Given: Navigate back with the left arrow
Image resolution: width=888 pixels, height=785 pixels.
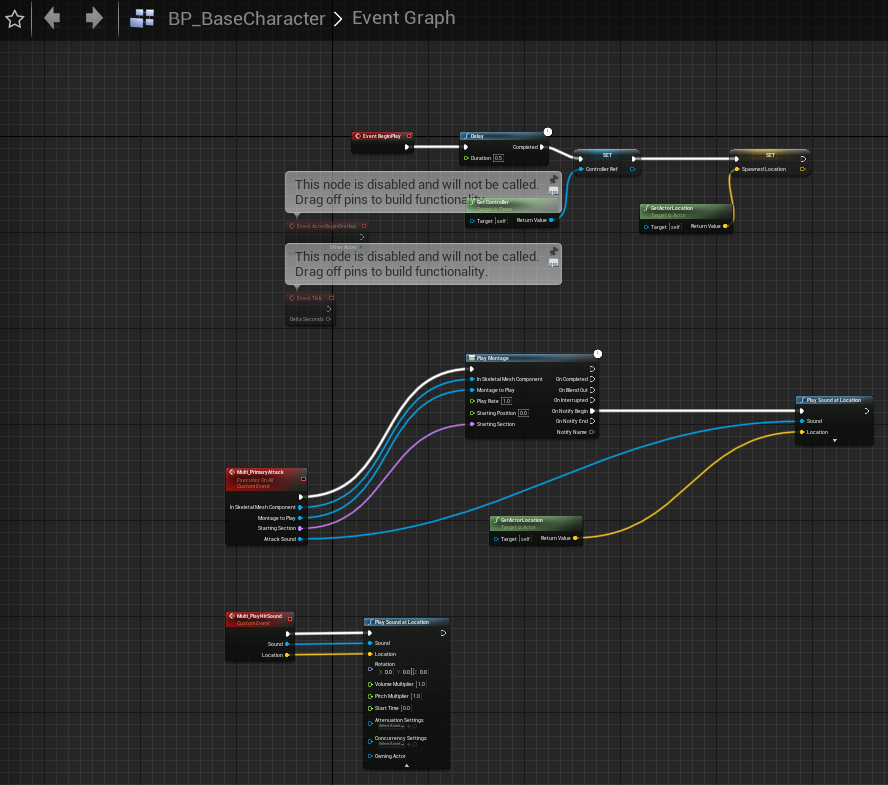Looking at the screenshot, I should (x=52, y=18).
